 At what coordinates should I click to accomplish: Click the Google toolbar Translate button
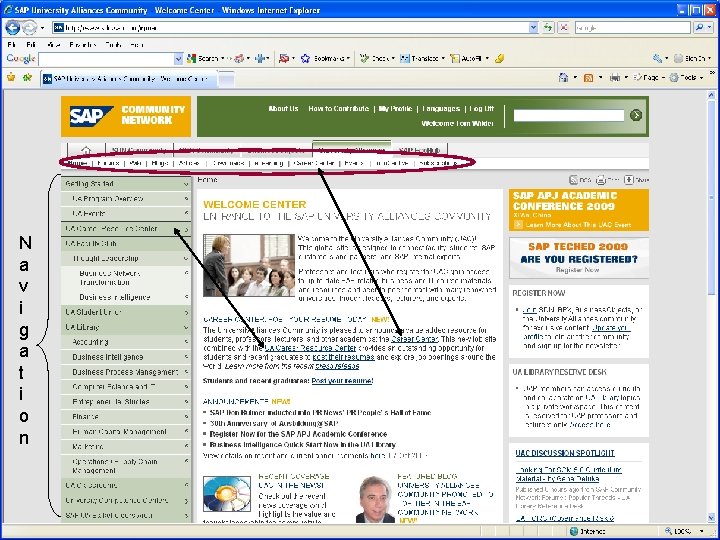tap(422, 58)
